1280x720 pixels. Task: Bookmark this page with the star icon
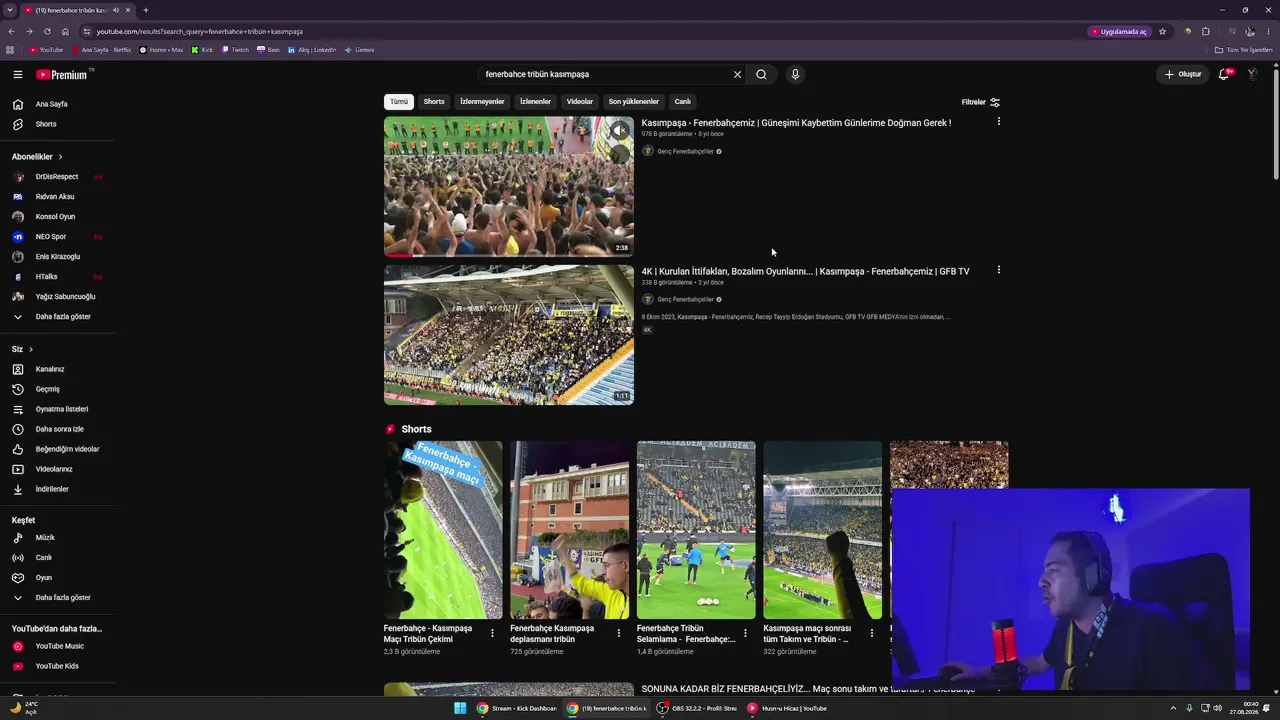[1162, 31]
